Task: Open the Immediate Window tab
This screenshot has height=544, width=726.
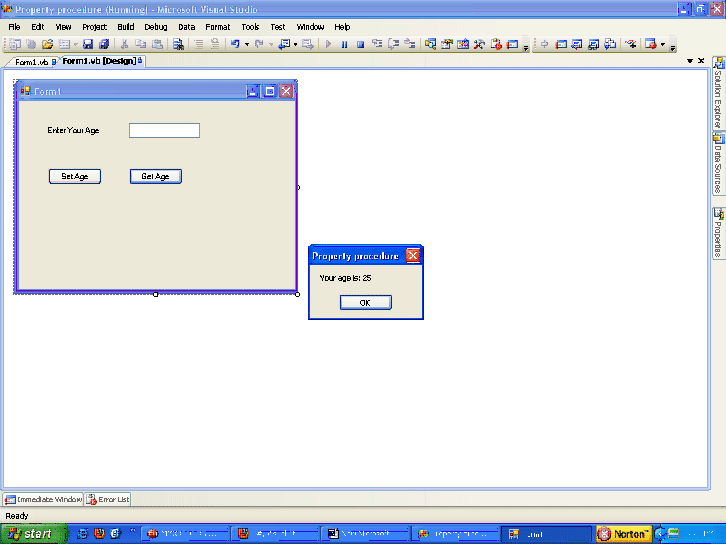Action: pyautogui.click(x=43, y=499)
